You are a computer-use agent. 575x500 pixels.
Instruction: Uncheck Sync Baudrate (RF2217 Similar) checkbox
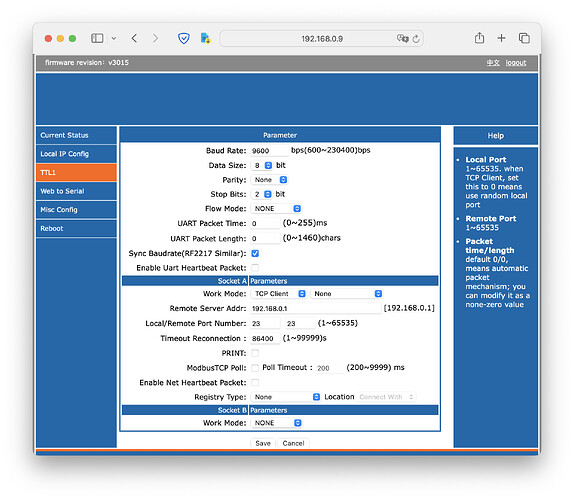click(x=255, y=253)
